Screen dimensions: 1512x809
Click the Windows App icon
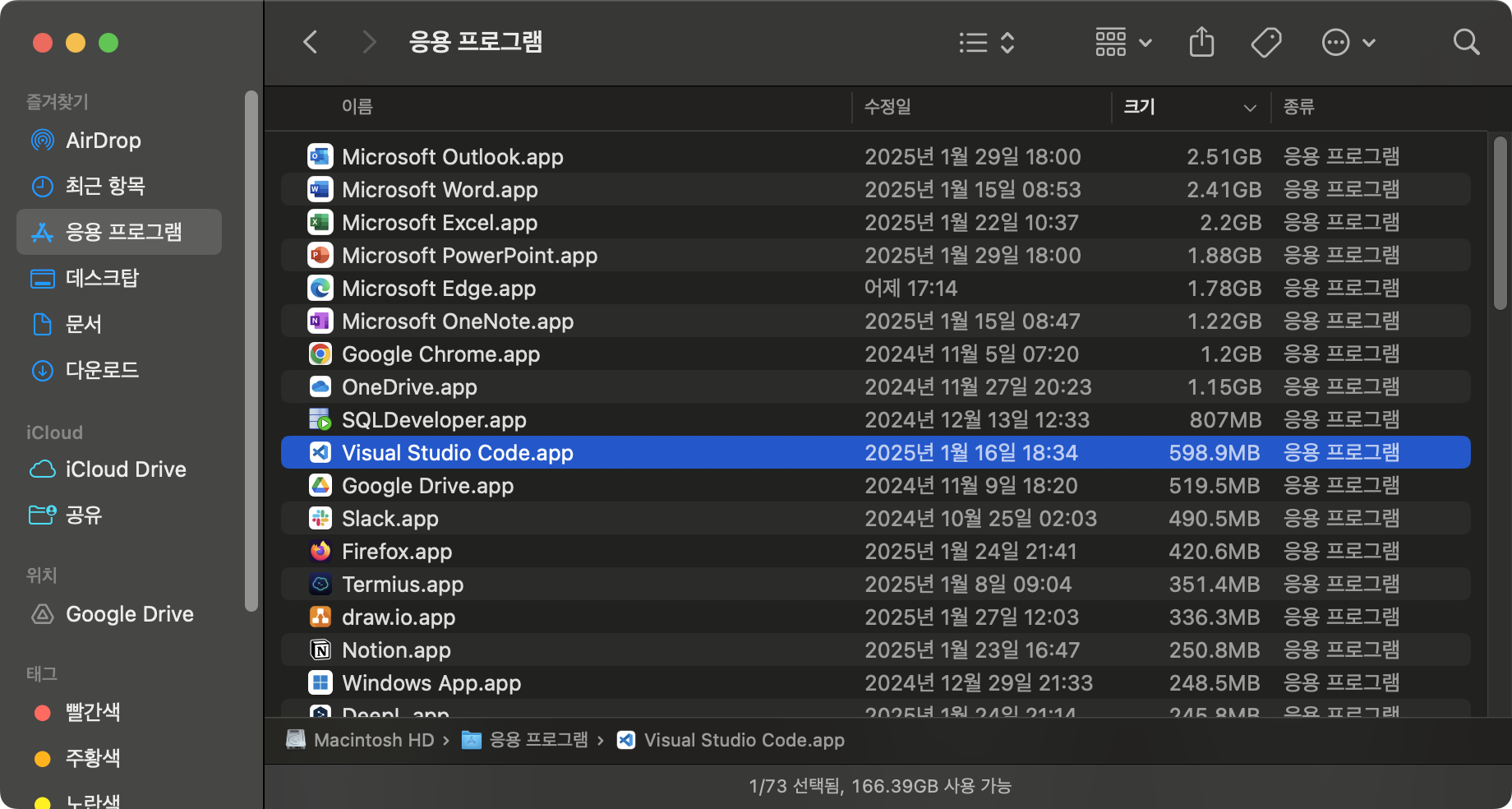(x=320, y=682)
